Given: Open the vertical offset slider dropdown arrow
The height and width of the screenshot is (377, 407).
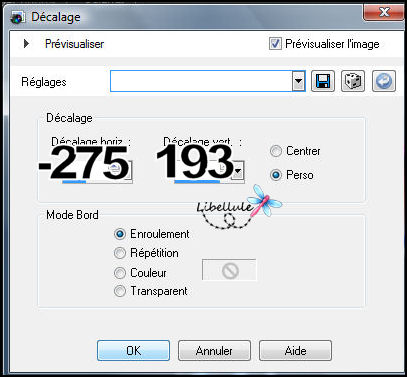Looking at the screenshot, I should (238, 171).
